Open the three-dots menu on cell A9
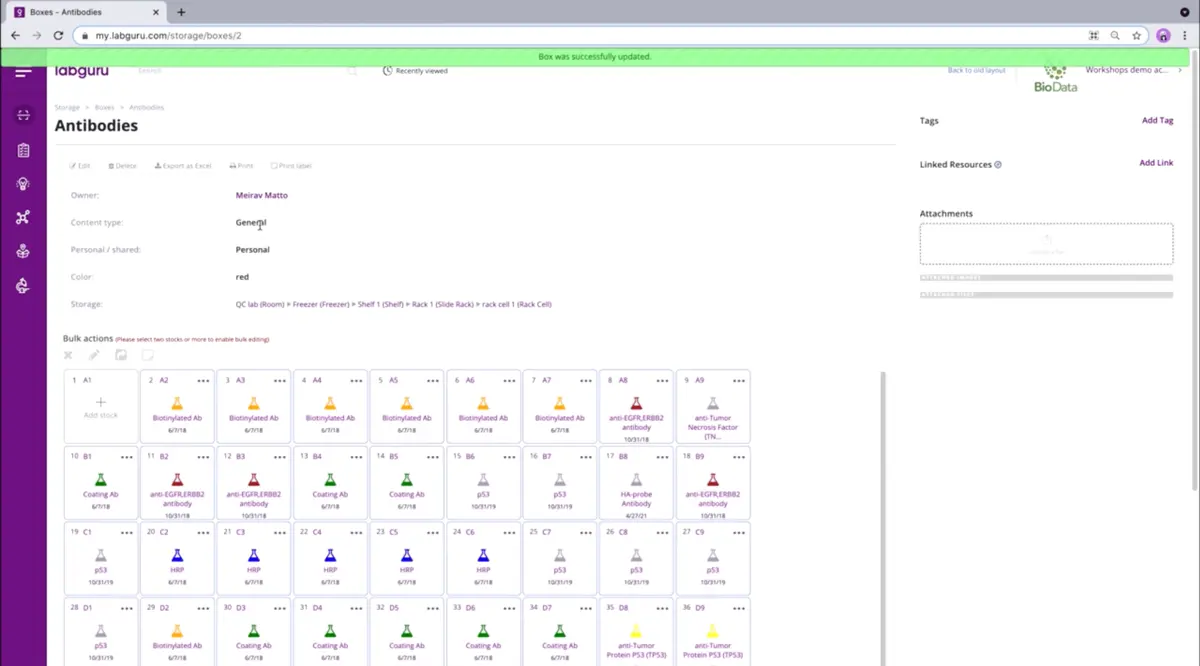 pyautogui.click(x=739, y=381)
